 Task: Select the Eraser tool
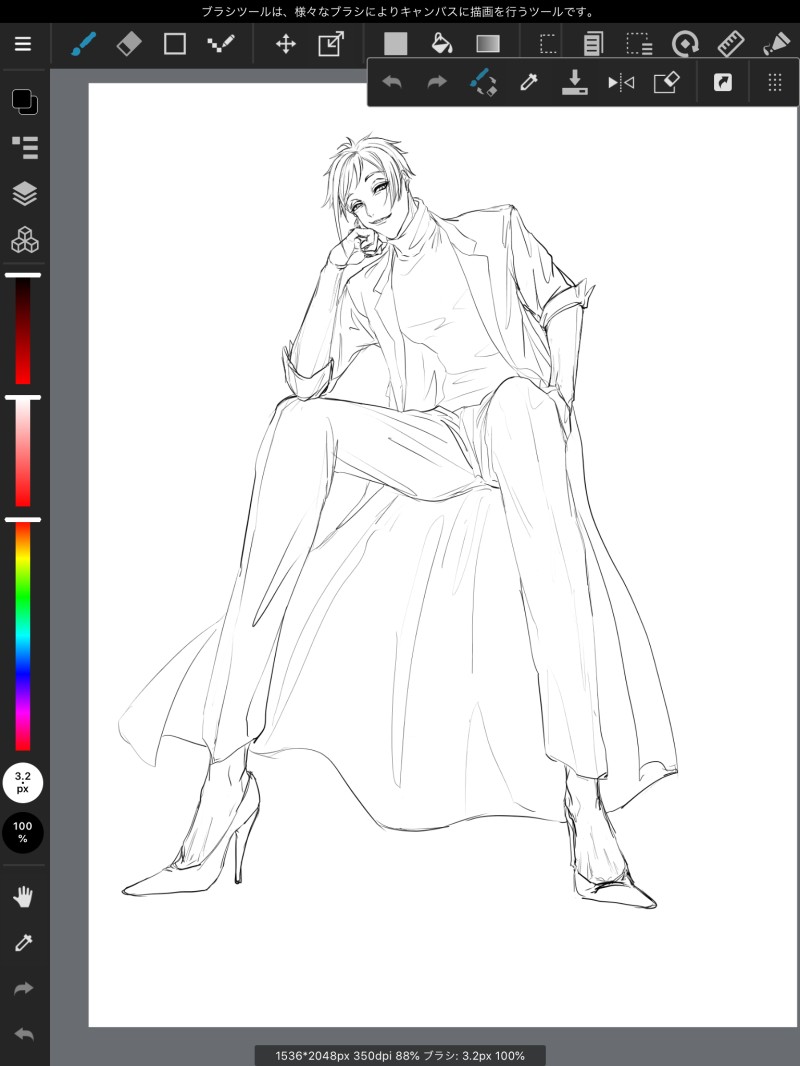129,44
